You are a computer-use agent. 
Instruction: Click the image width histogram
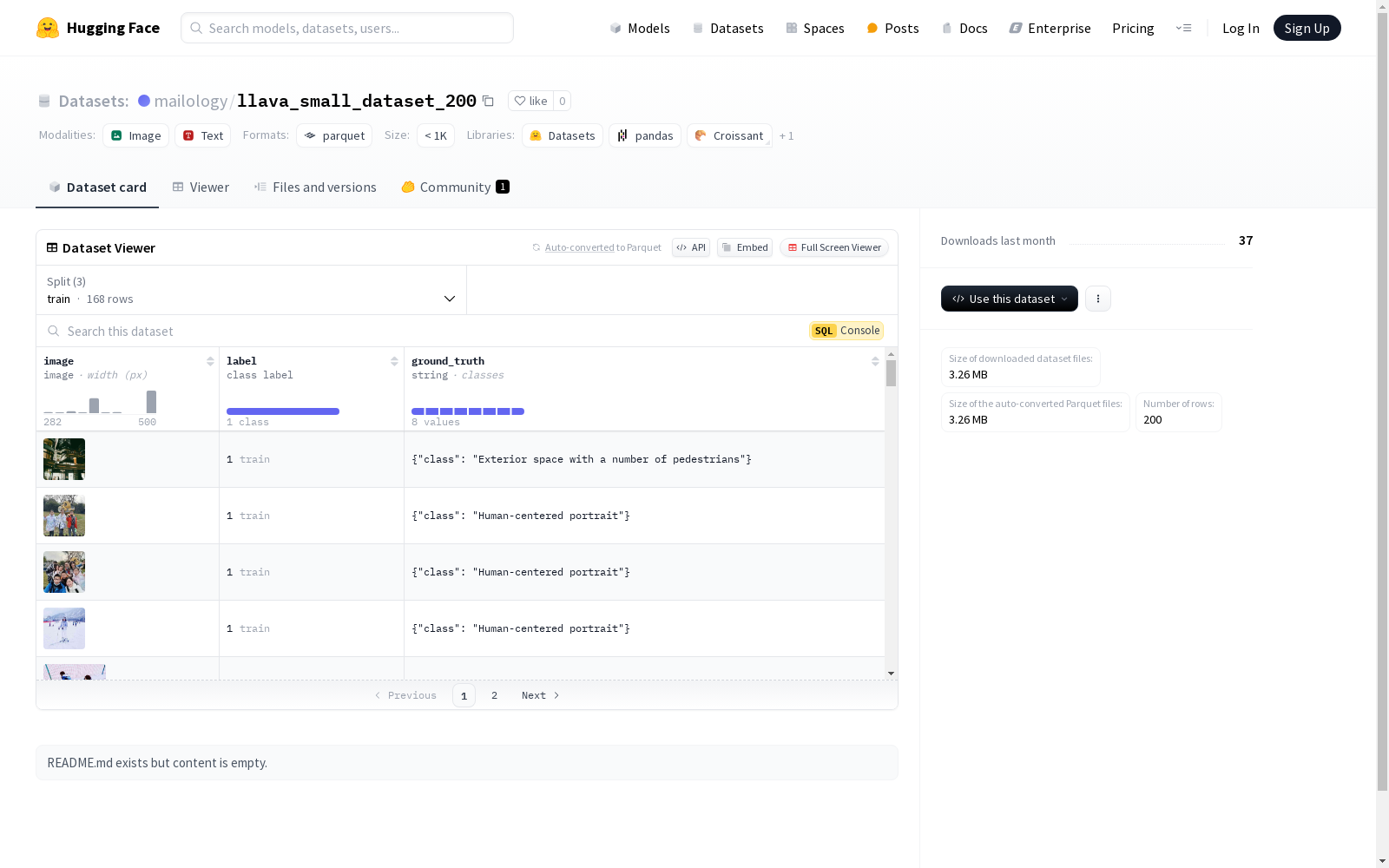click(100, 402)
